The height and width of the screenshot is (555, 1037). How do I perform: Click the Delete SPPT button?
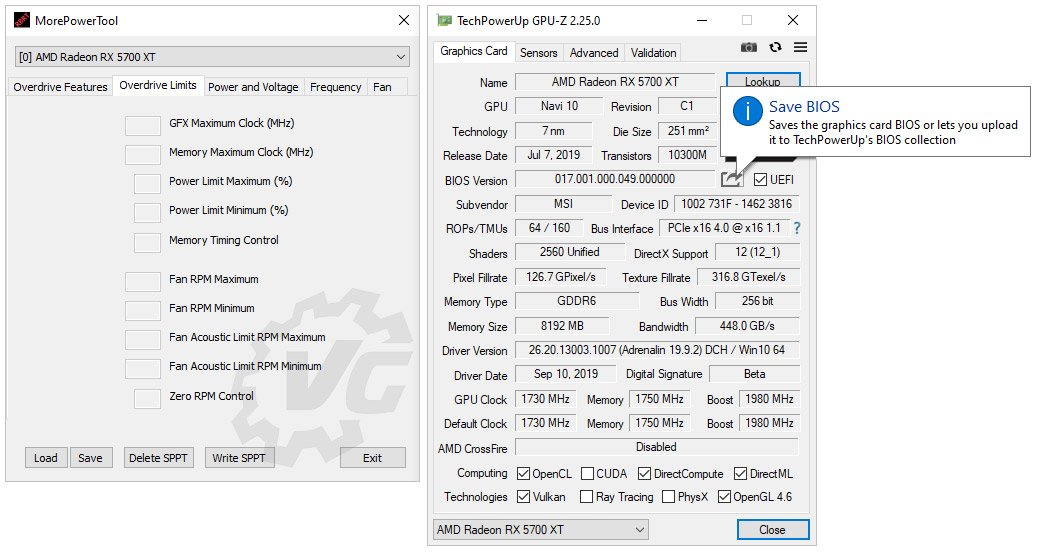coord(159,458)
